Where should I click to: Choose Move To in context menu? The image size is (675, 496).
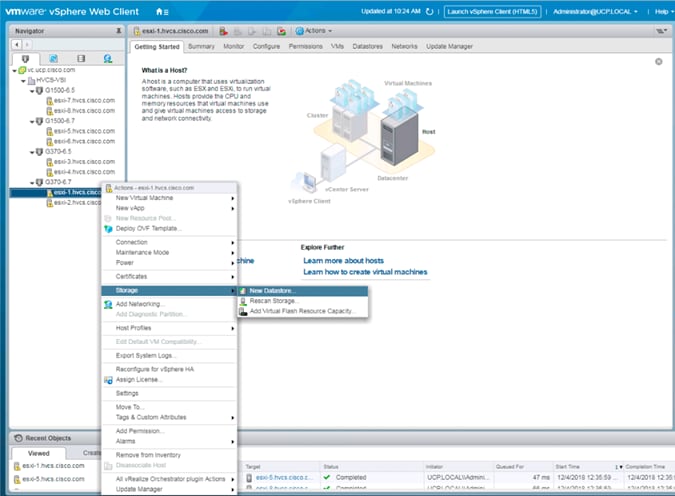point(169,407)
